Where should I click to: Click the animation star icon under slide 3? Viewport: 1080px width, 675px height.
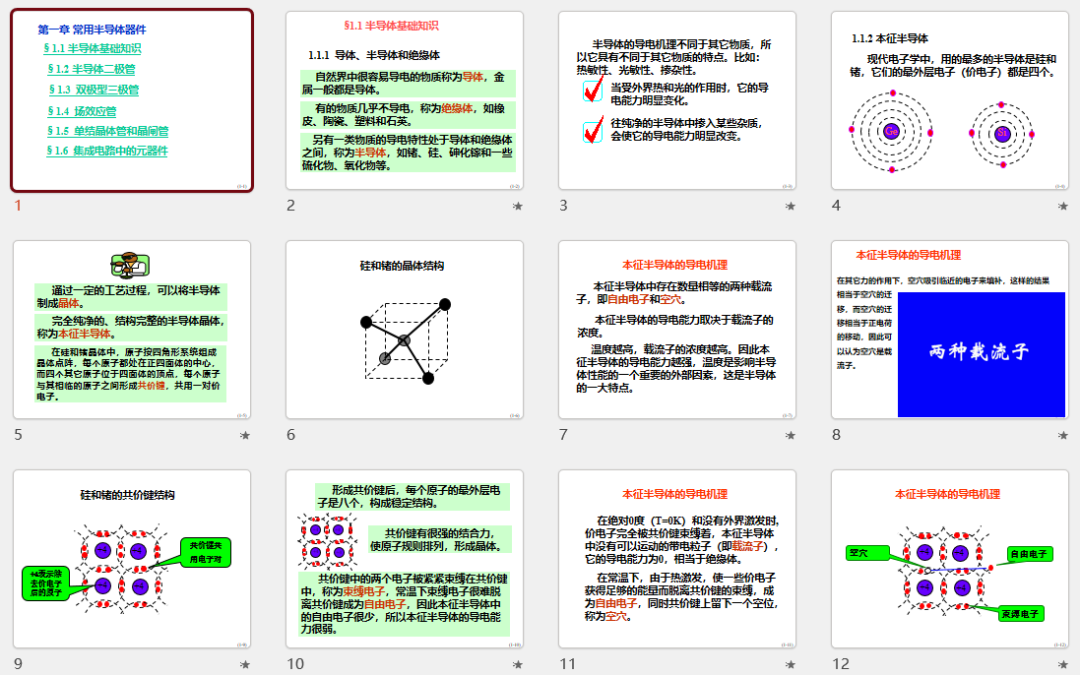pos(790,206)
